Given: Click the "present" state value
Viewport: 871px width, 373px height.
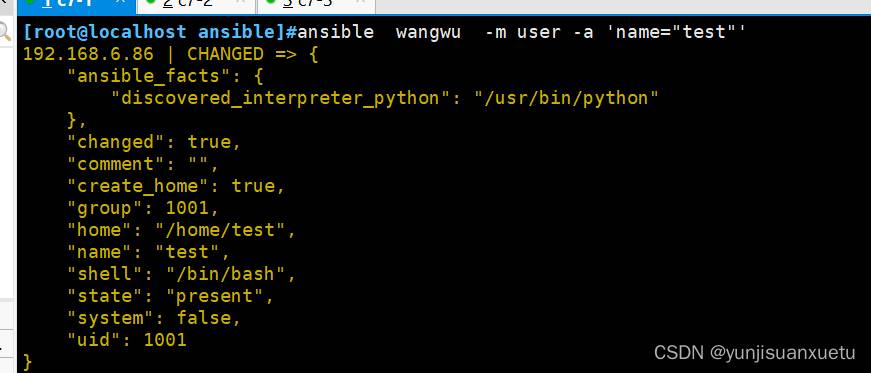Looking at the screenshot, I should (214, 296).
